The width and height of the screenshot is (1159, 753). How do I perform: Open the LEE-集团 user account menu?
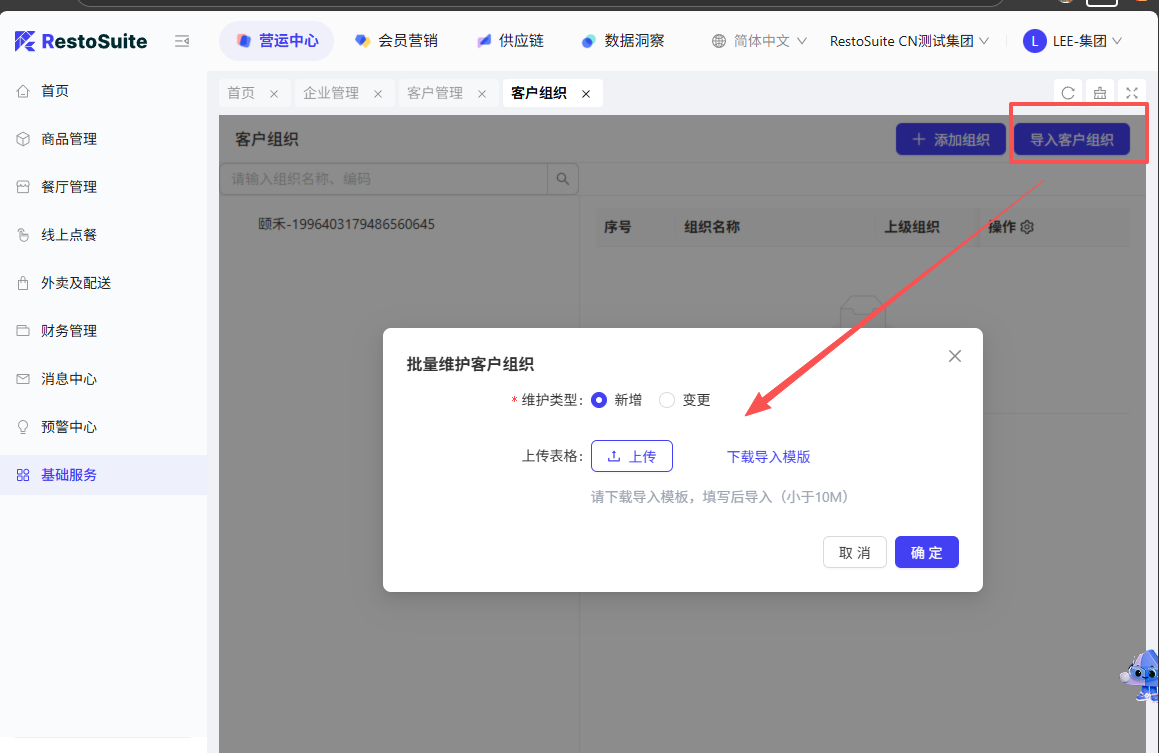[x=1072, y=41]
